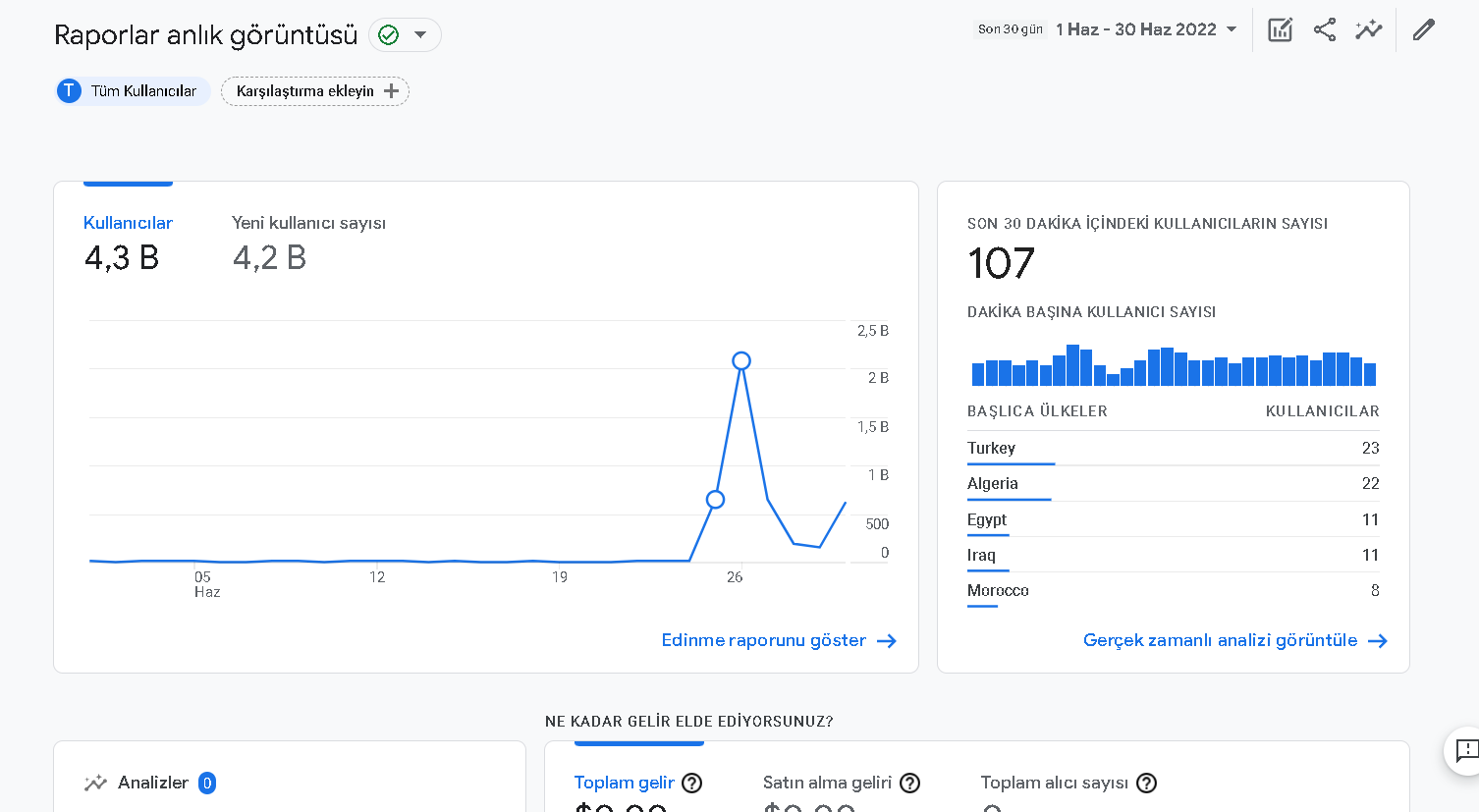This screenshot has width=1479, height=812.
Task: Select the Tüm Kullanıcılar segment chip
Action: click(133, 91)
